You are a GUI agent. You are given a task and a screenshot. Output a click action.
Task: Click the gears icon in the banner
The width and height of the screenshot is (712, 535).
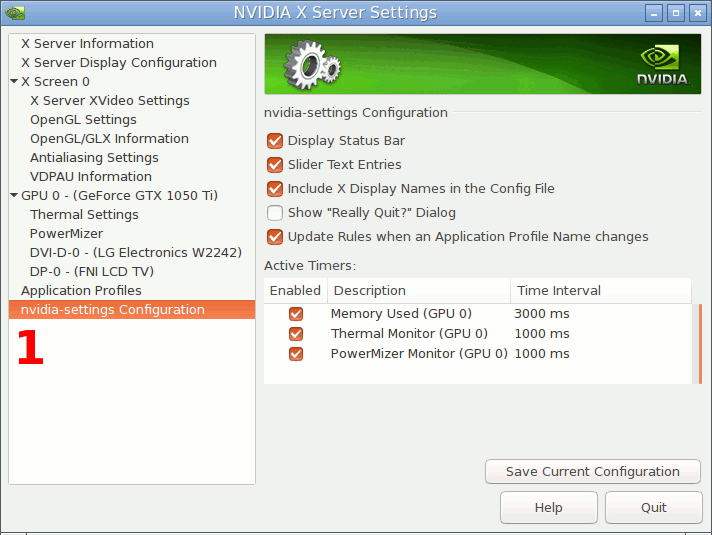(312, 64)
